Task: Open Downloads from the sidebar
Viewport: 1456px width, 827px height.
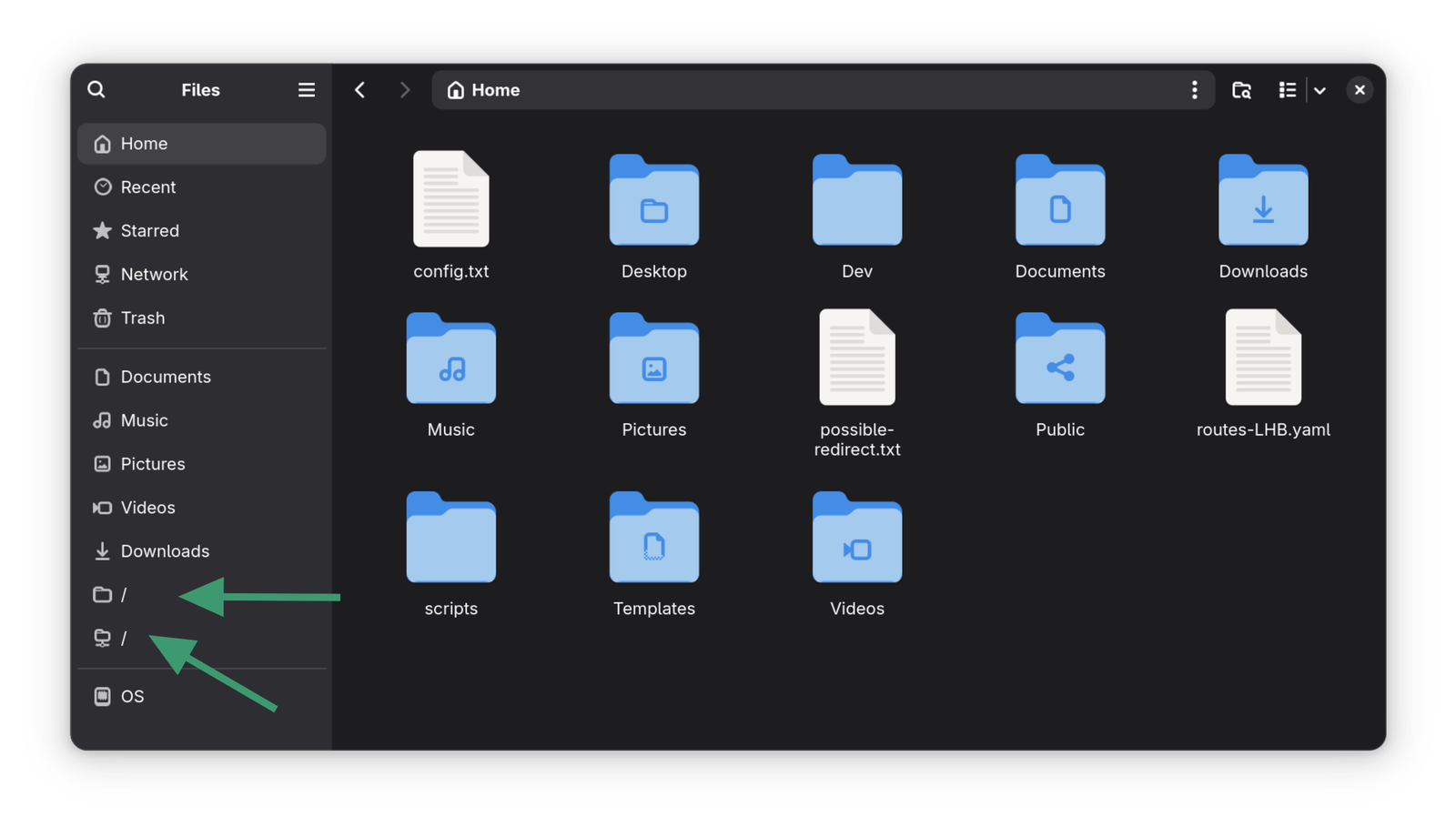Action: (x=165, y=550)
